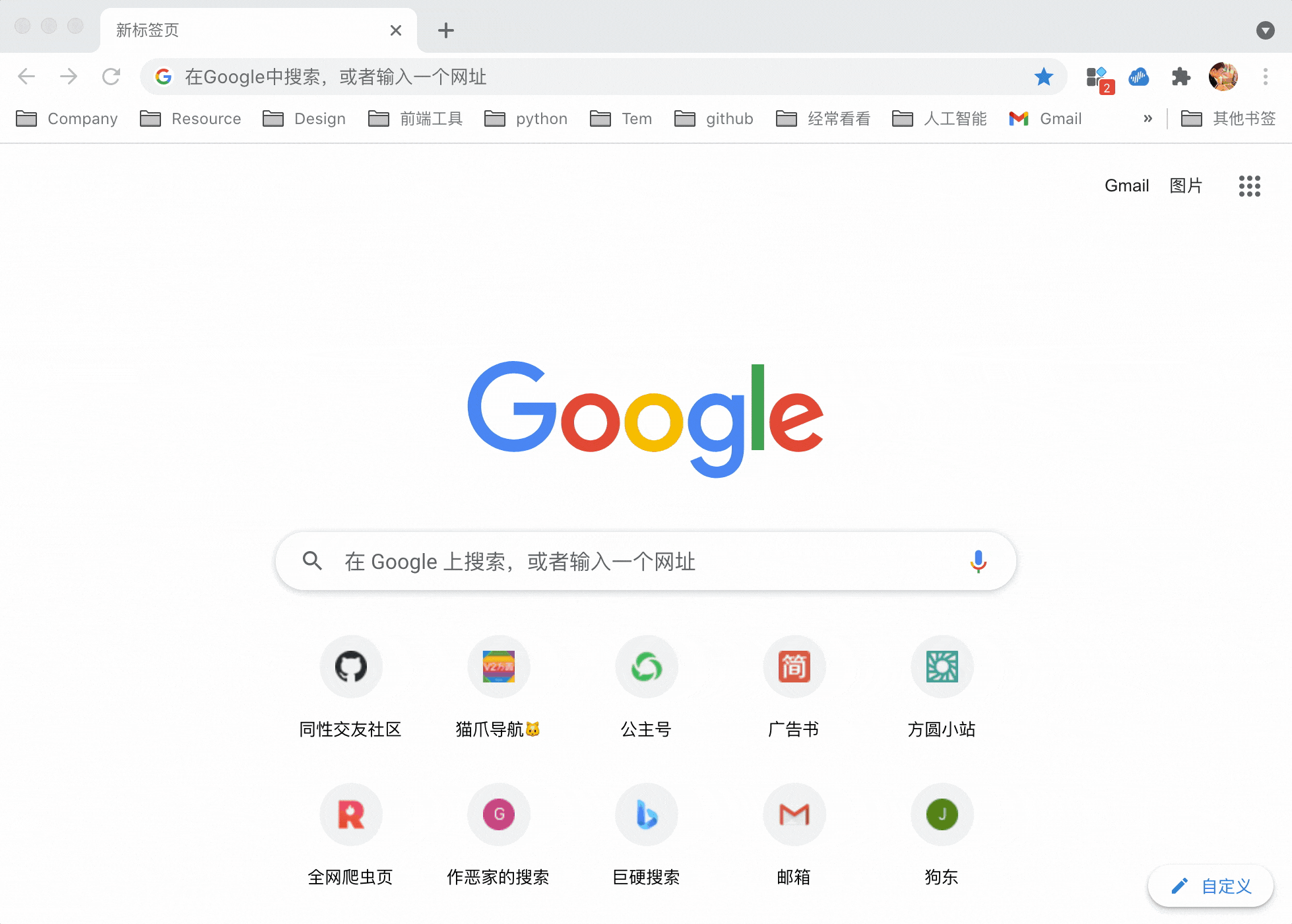Expand the hidden bookmarks with the chevron
The image size is (1292, 924).
pyautogui.click(x=1147, y=119)
